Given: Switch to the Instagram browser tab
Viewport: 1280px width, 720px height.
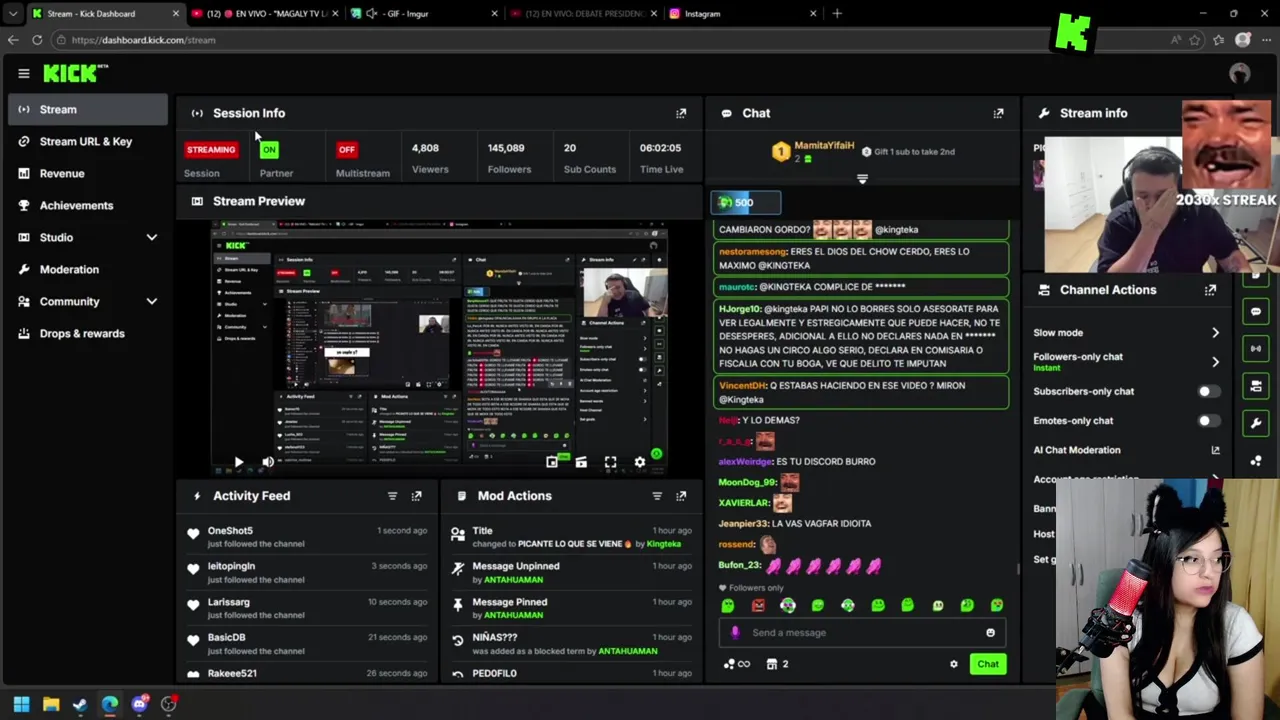Looking at the screenshot, I should tap(742, 14).
